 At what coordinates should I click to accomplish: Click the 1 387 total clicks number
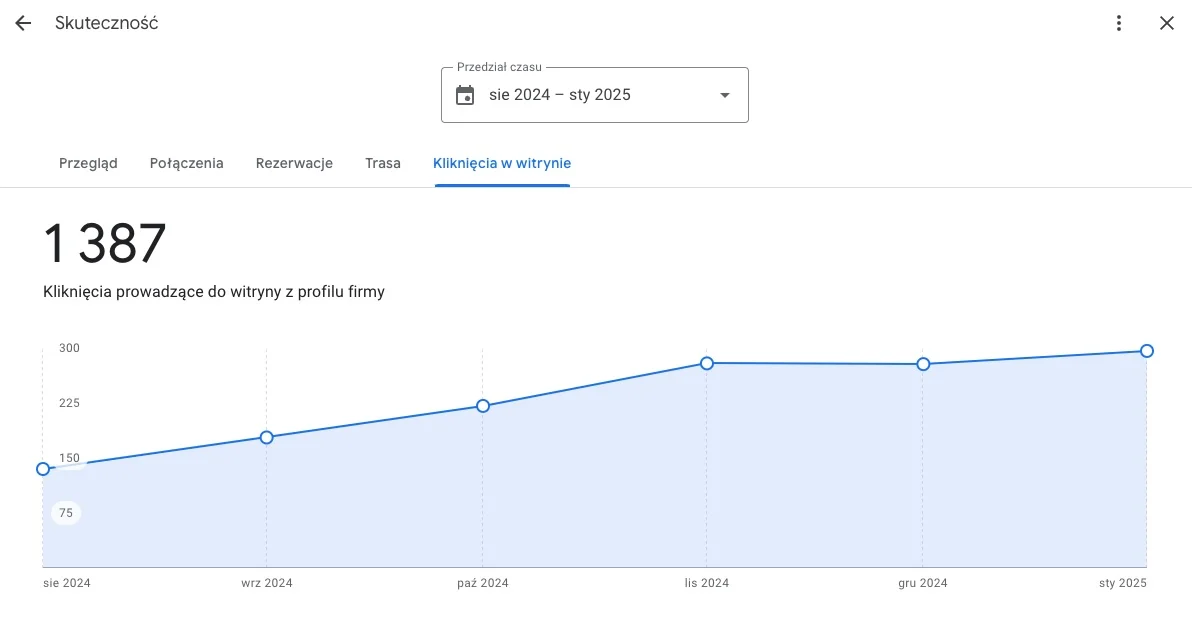click(104, 243)
